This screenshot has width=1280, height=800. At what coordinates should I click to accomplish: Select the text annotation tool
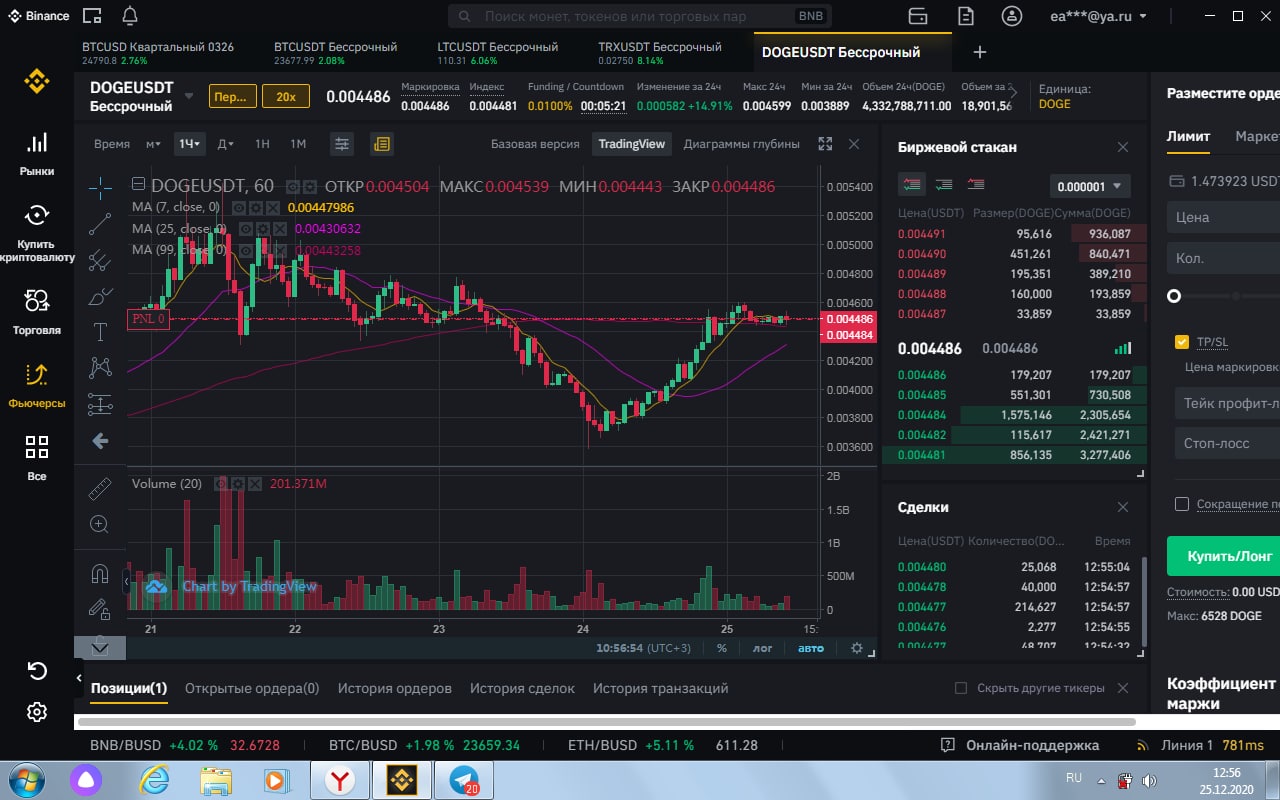pos(100,332)
